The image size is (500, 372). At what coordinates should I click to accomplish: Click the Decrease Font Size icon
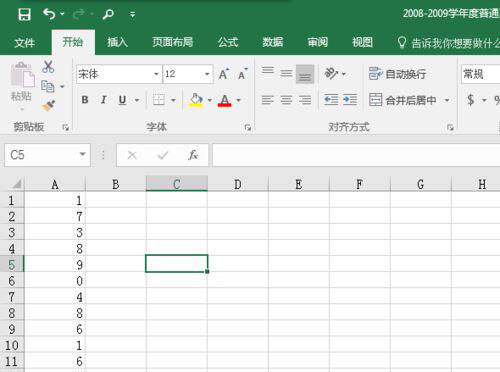243,74
